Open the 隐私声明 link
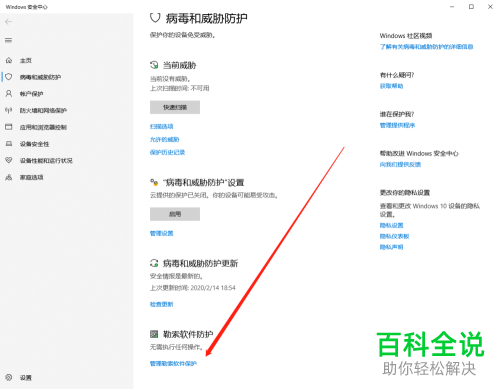This screenshot has width=500, height=389. tap(392, 247)
